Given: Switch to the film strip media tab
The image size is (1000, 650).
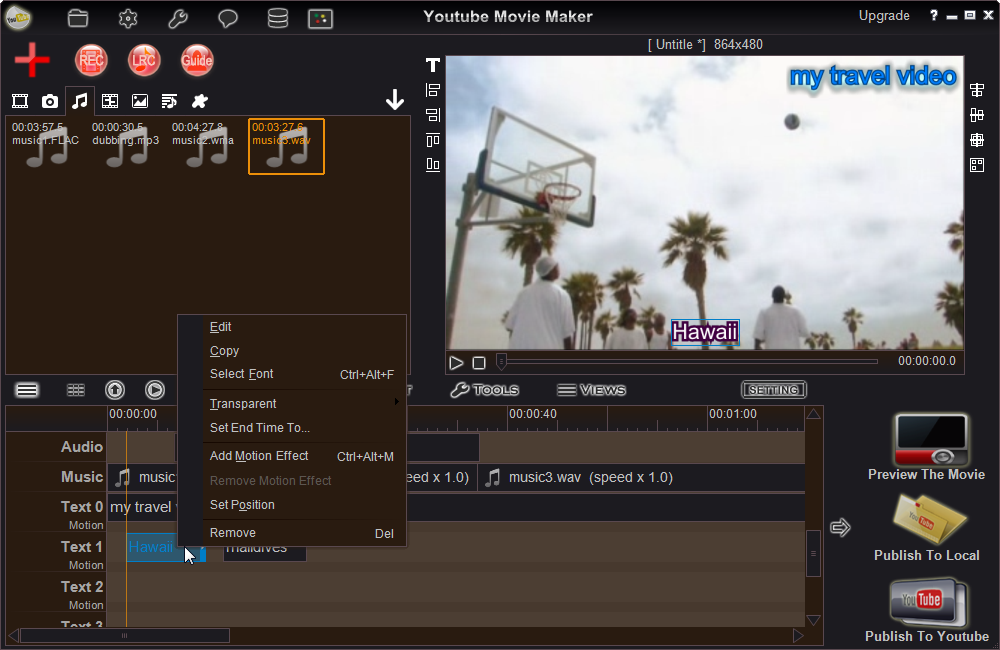Looking at the screenshot, I should [110, 101].
